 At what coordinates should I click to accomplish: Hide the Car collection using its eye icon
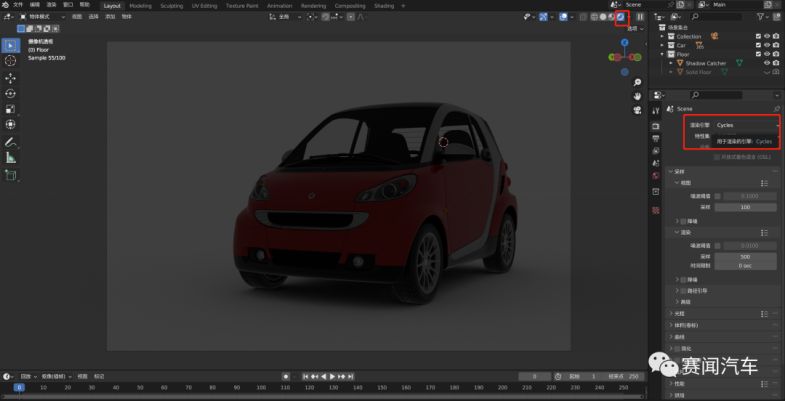point(766,45)
